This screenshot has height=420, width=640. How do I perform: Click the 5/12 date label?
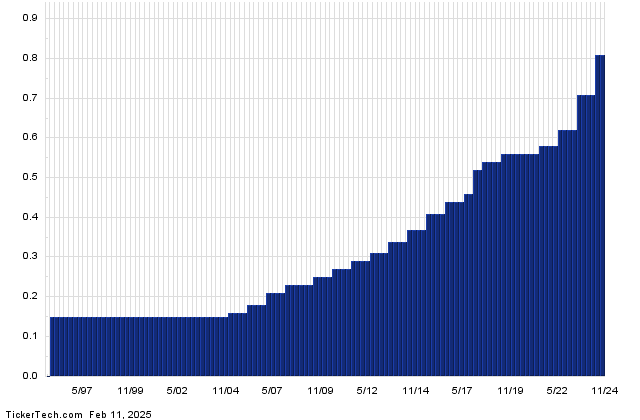pos(367,390)
